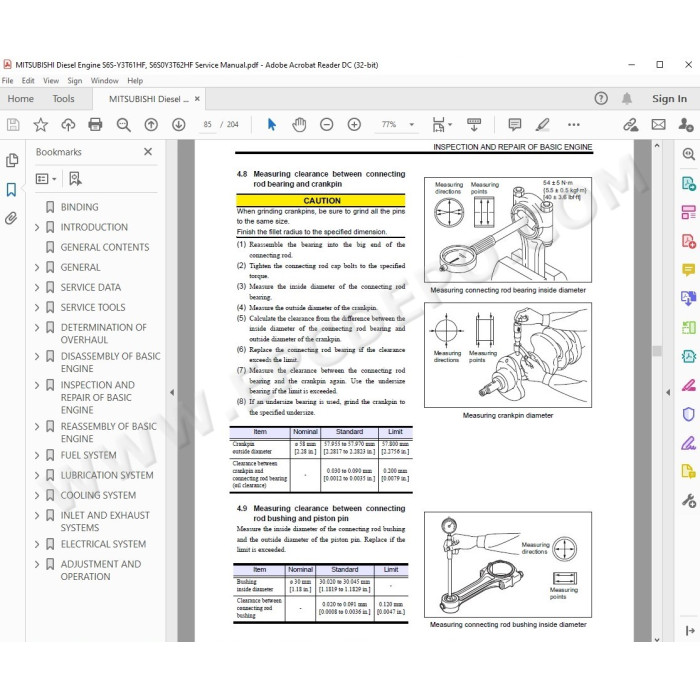Open the Help menu

coord(135,81)
